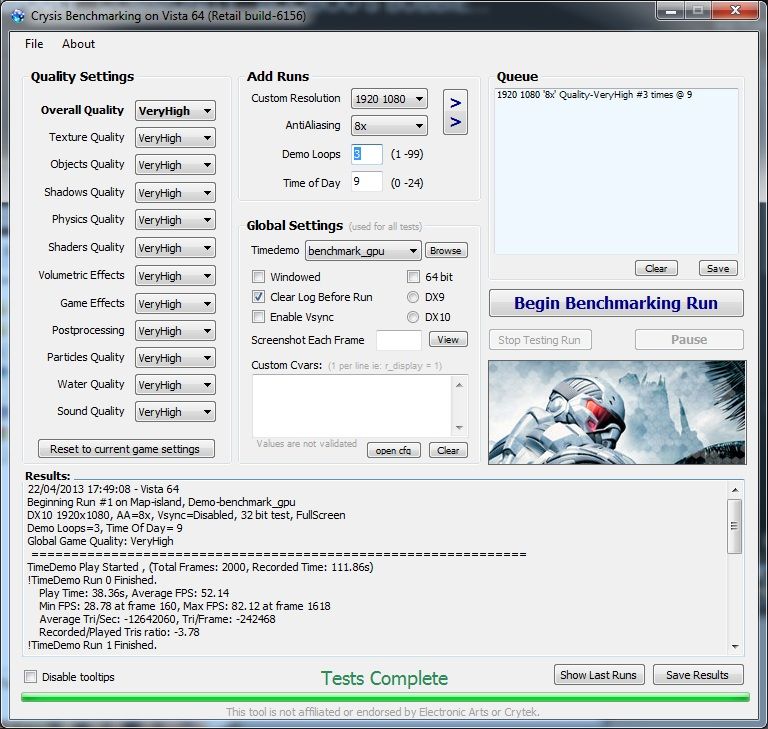Select the DX10 radio button
This screenshot has height=729, width=768.
[x=413, y=317]
